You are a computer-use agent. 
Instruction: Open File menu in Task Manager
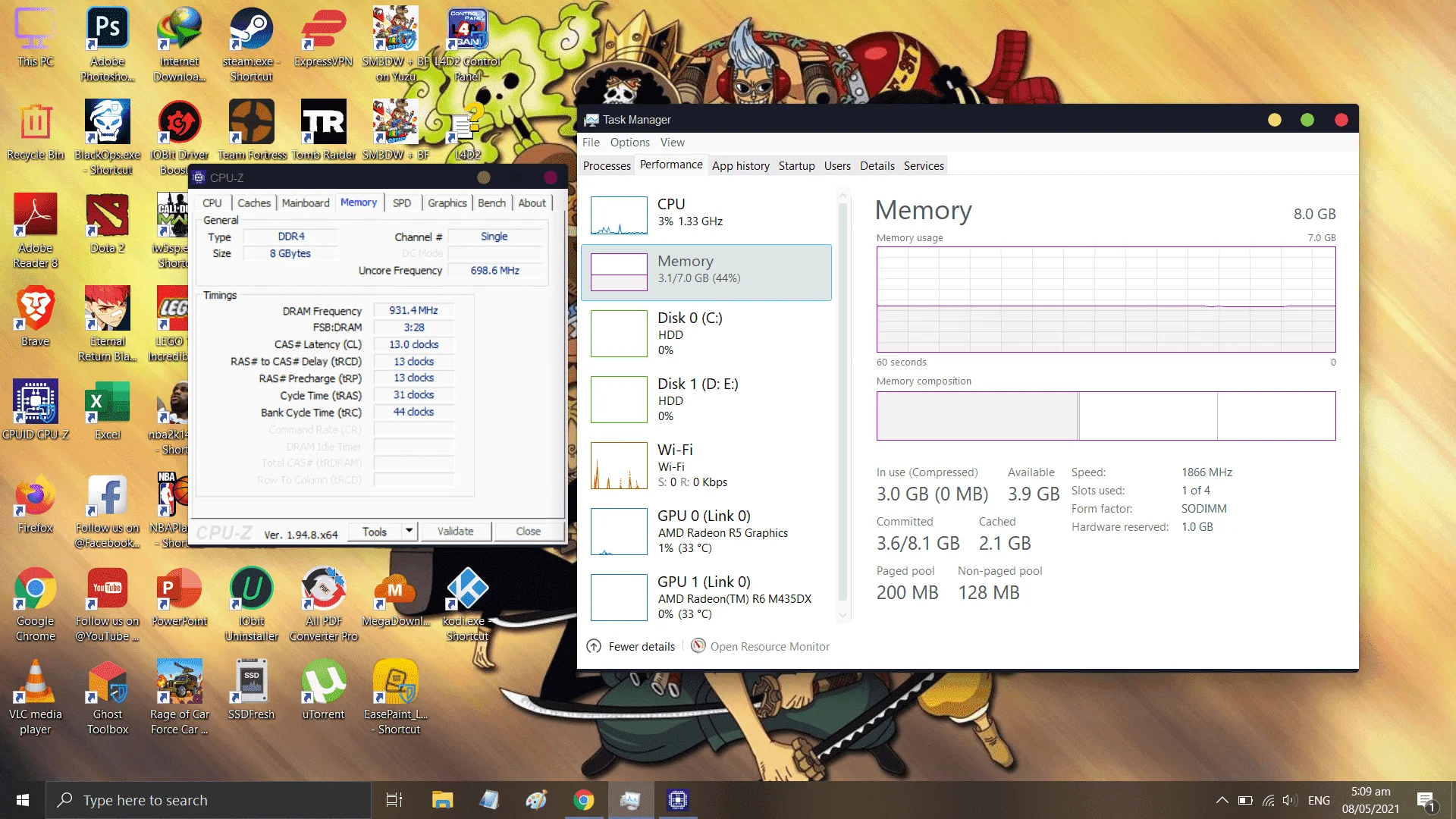point(591,142)
